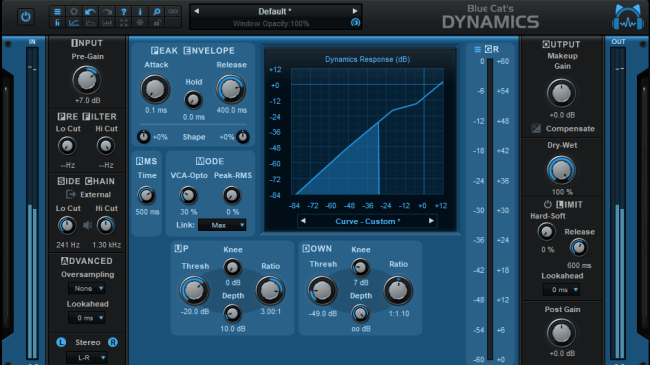Select next preset arrow beside Default
This screenshot has height=365, width=650.
(355, 11)
